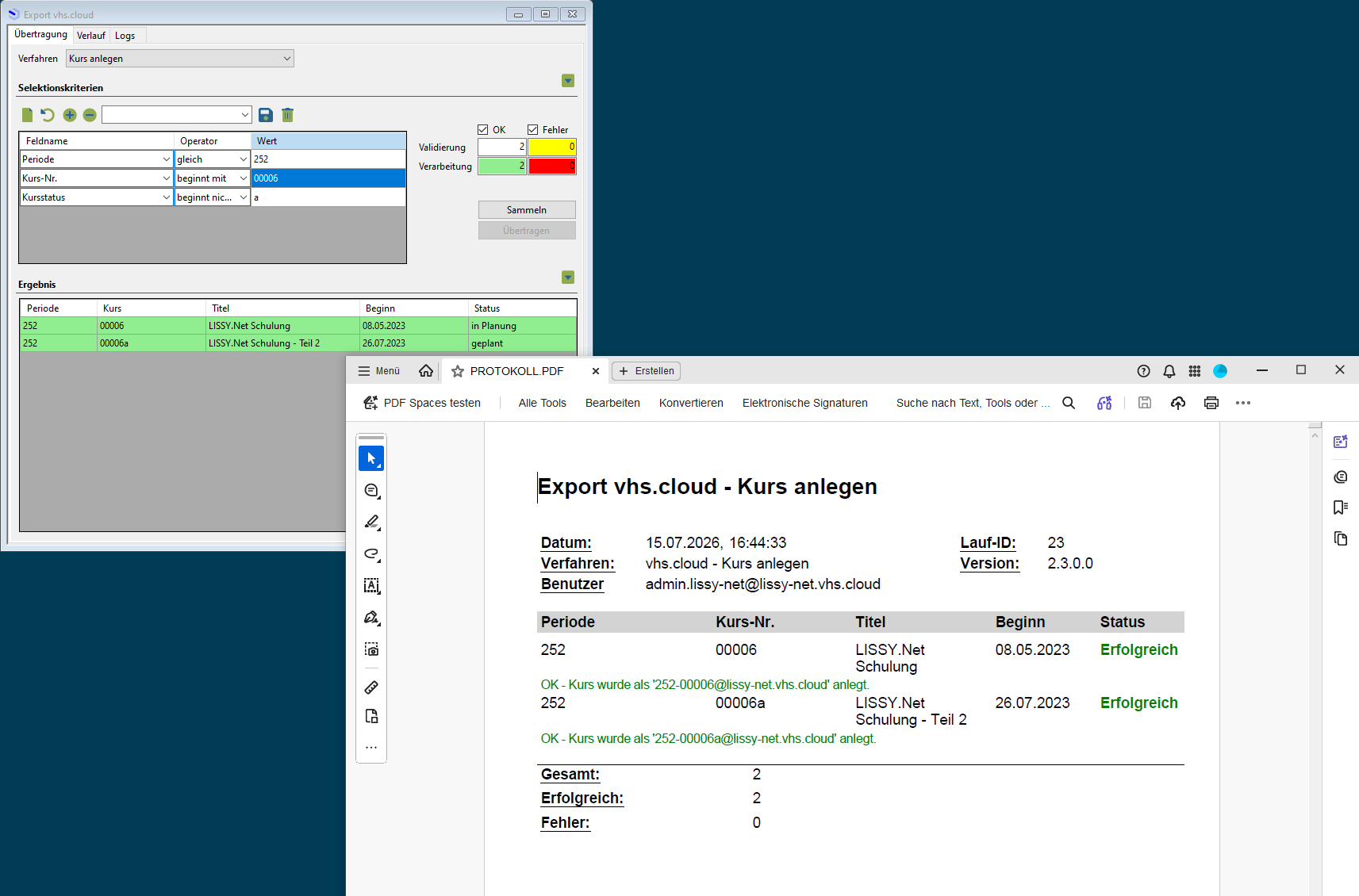
Task: Remove a criterion with the green minus icon
Action: tap(90, 115)
